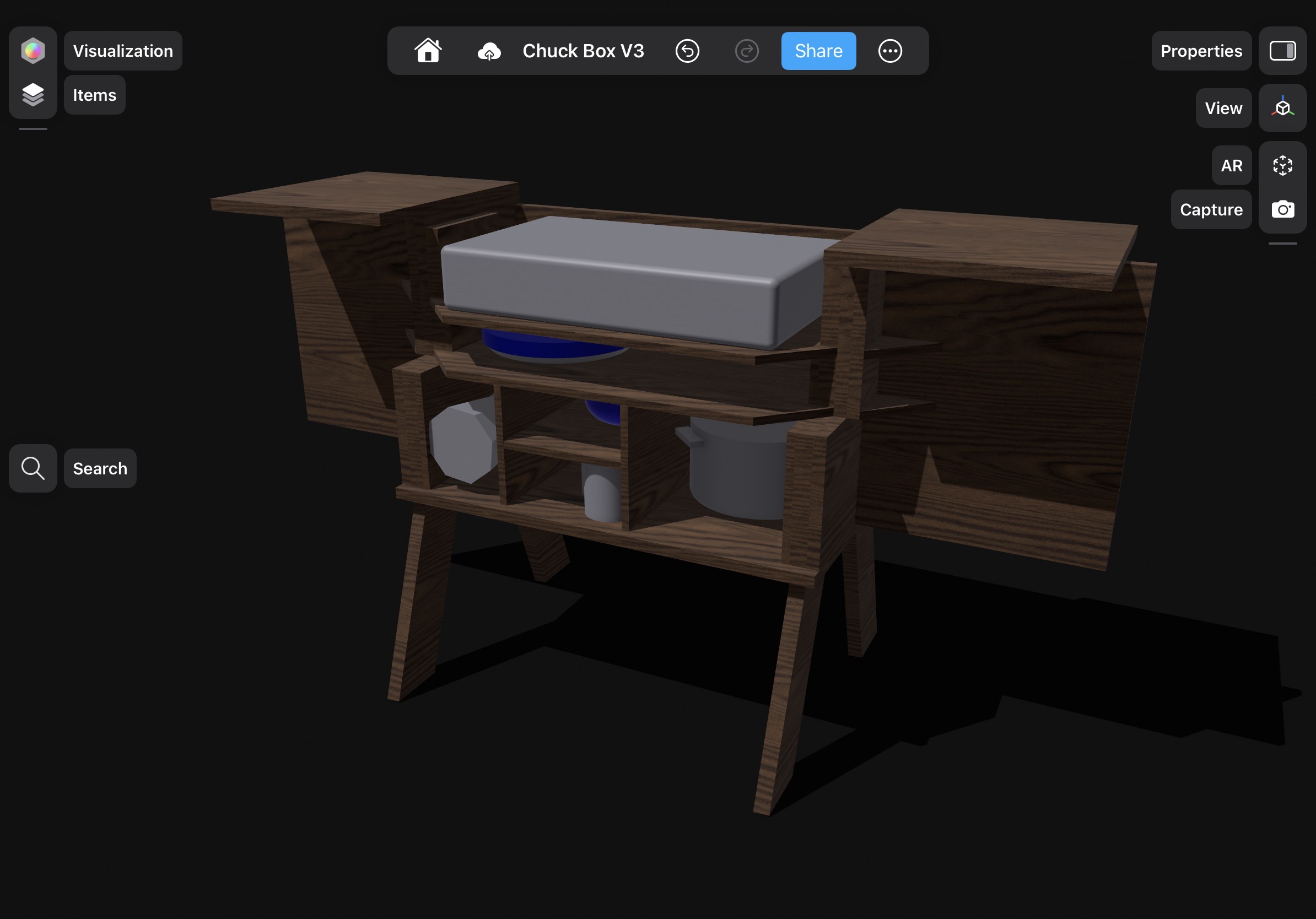
Task: Click the Properties label button
Action: pyautogui.click(x=1201, y=51)
